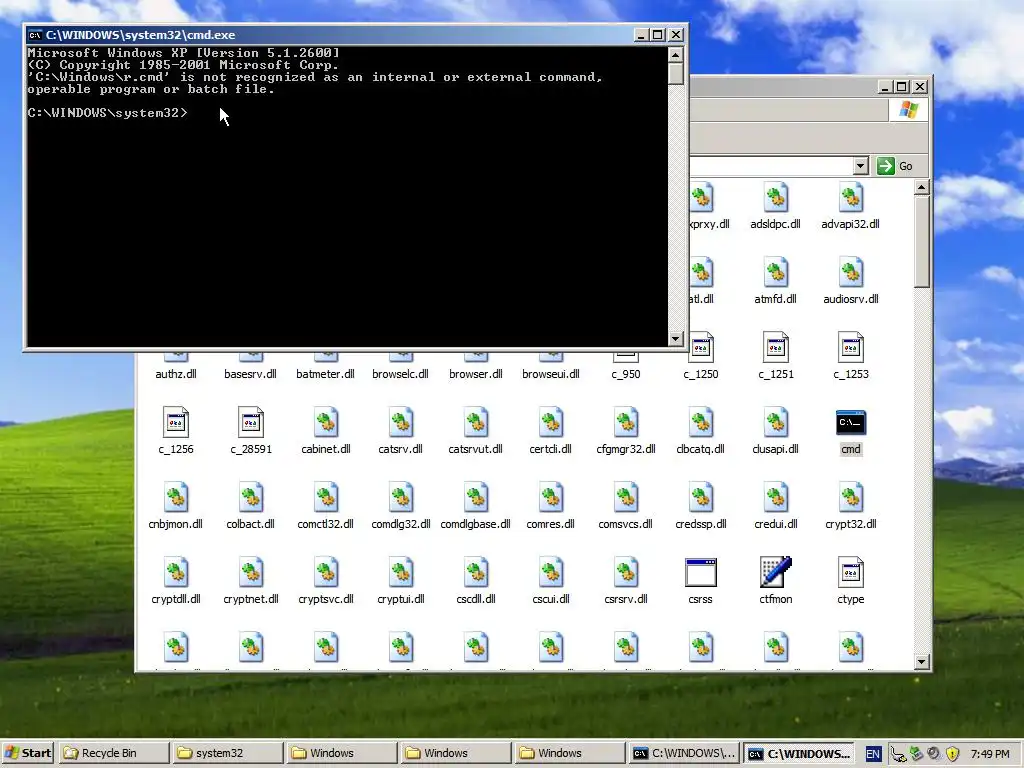
Task: Activate the inactive C:\WINDOWS cmd taskbar button
Action: click(x=684, y=753)
